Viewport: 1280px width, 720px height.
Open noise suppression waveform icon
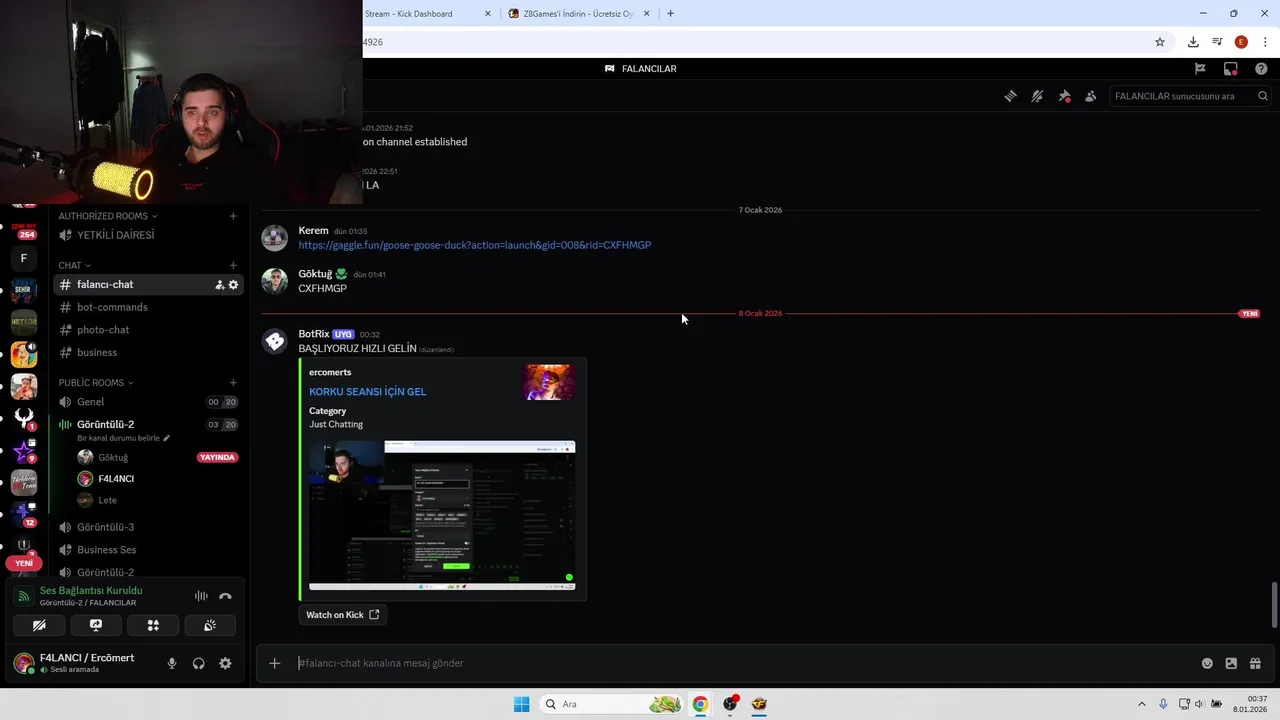pyautogui.click(x=201, y=596)
